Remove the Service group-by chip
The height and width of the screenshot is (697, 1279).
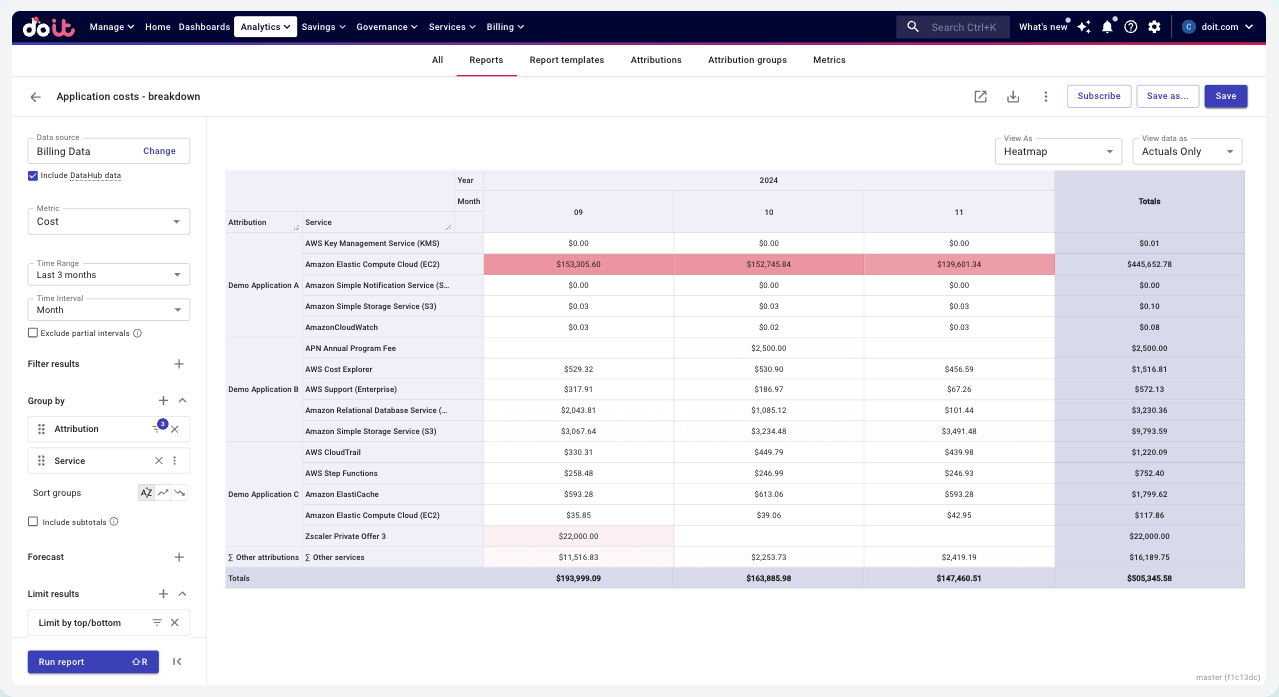click(158, 461)
